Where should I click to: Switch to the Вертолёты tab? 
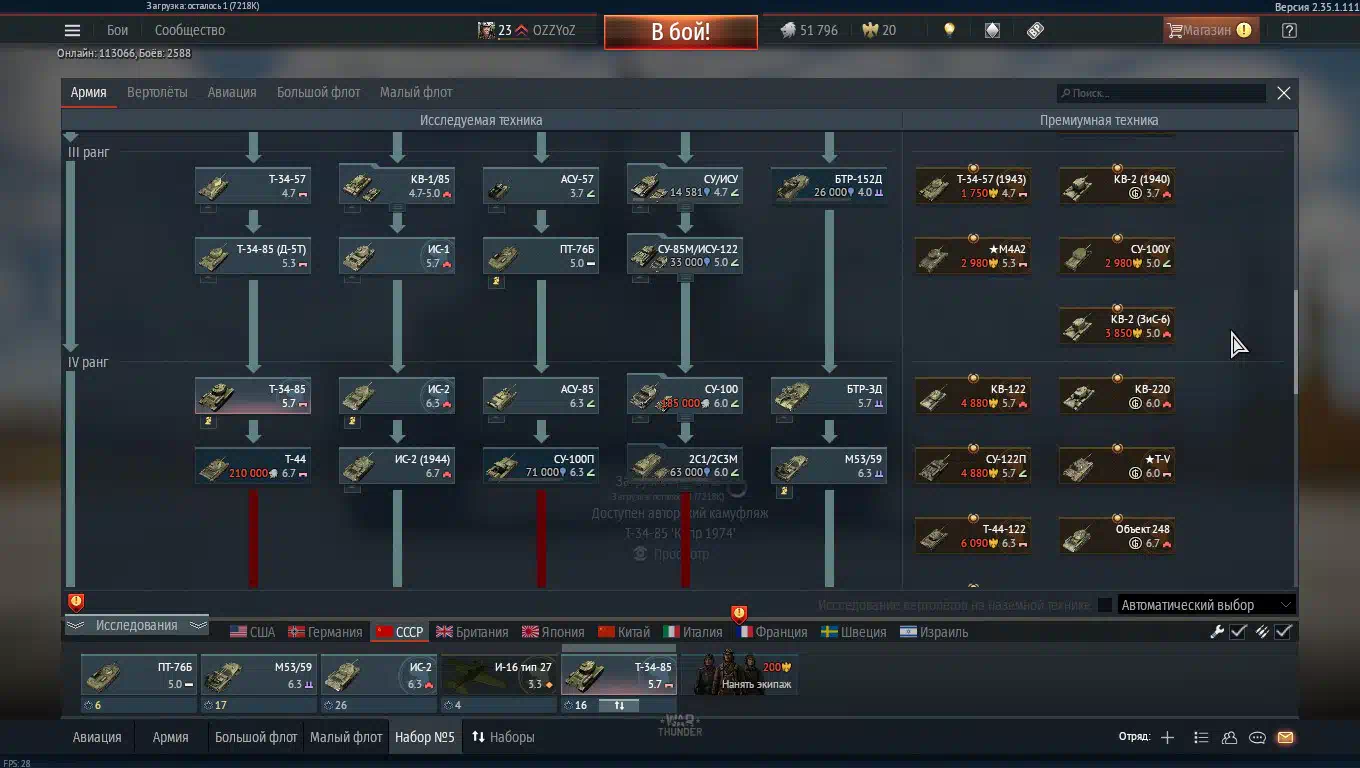click(157, 92)
